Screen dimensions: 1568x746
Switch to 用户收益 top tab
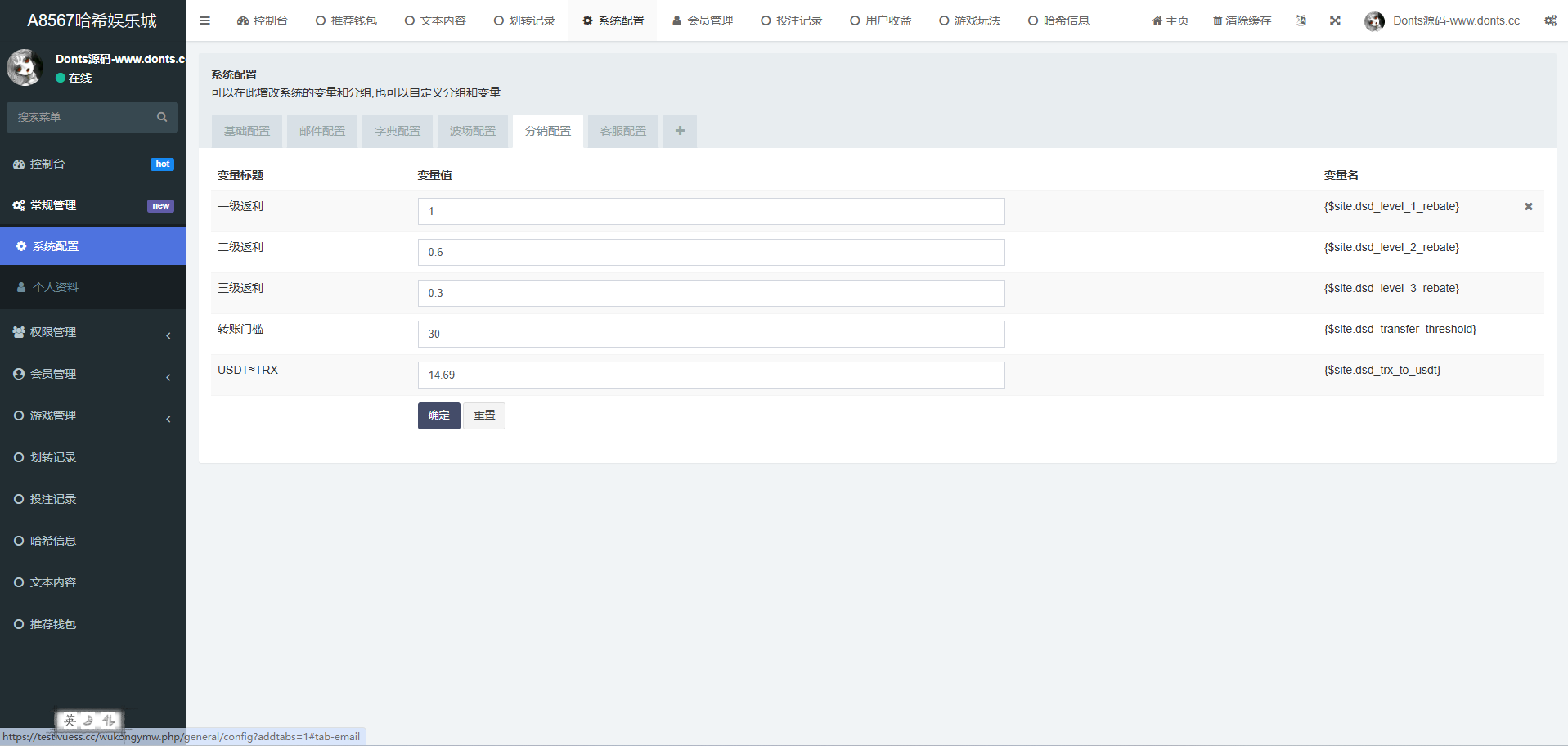point(881,20)
